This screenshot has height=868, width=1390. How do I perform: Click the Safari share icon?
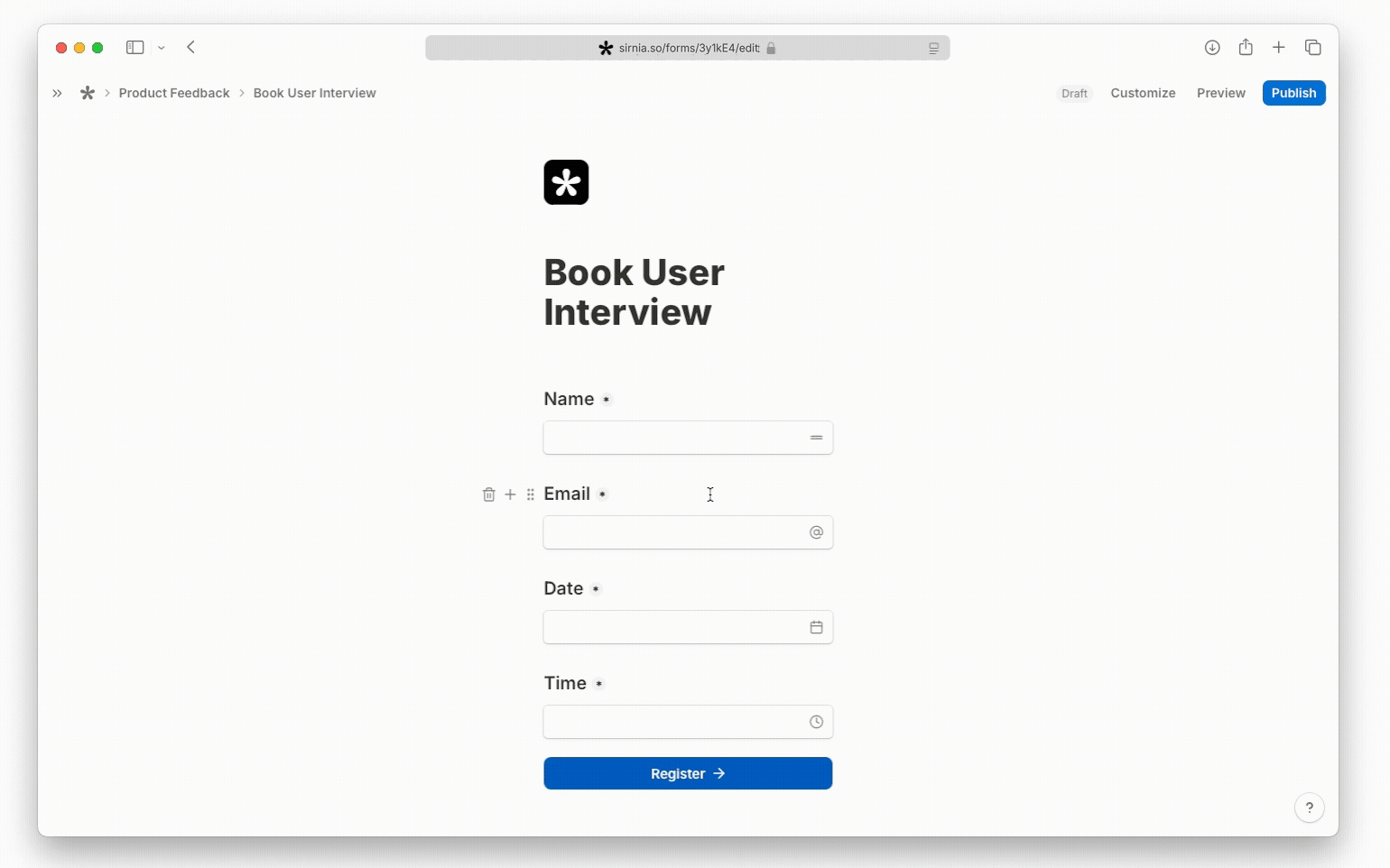(1246, 47)
